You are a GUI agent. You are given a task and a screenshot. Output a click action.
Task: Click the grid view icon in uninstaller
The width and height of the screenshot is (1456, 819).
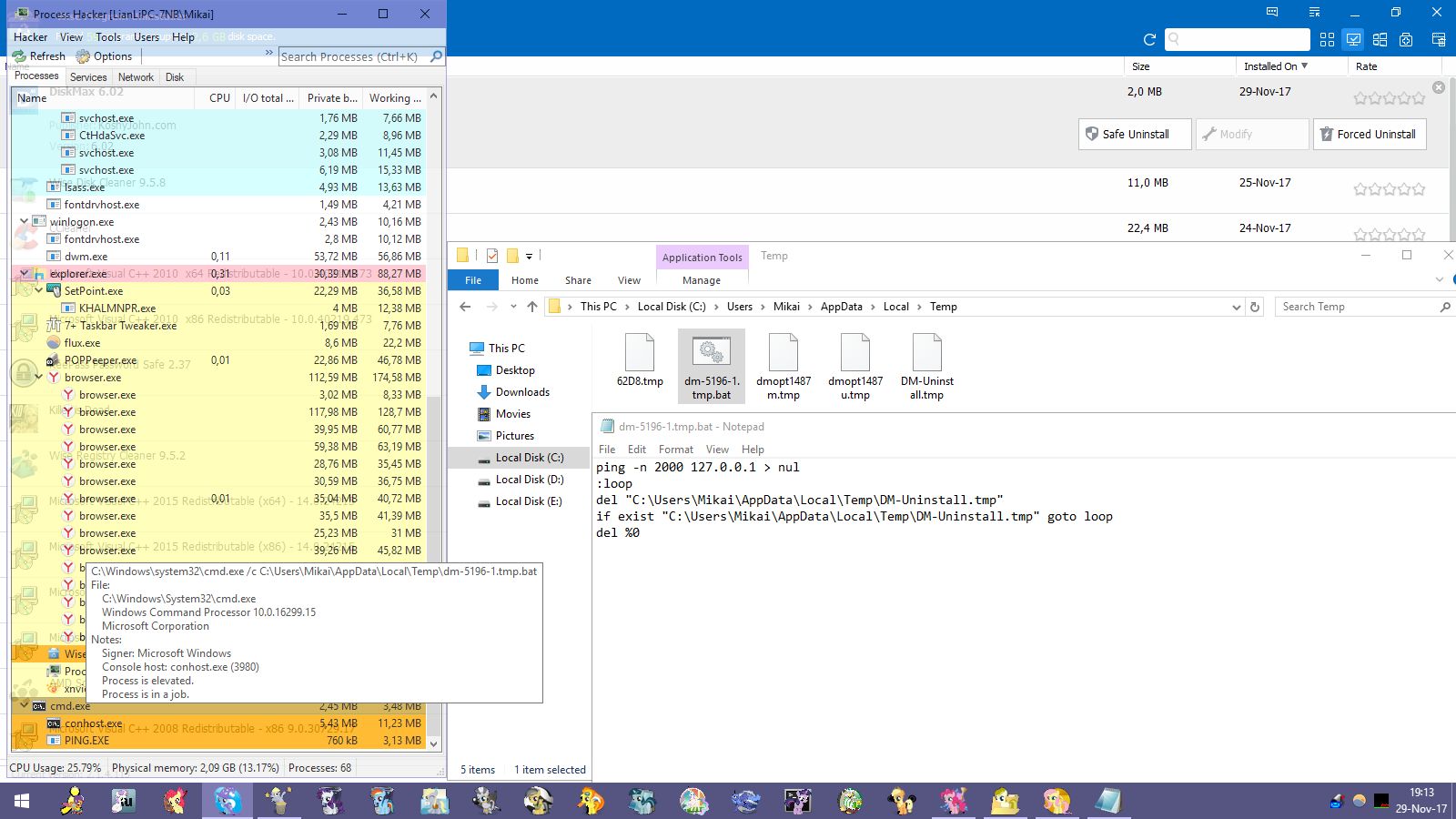[1327, 40]
